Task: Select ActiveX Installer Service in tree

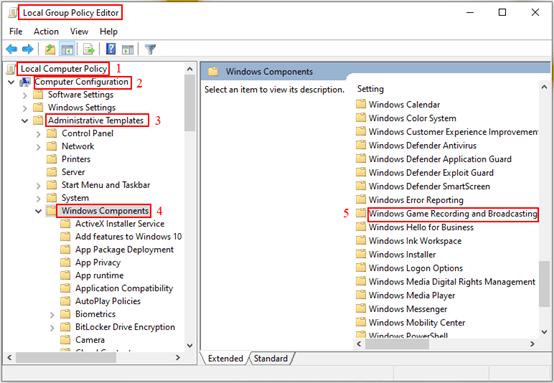Action: coord(120,224)
